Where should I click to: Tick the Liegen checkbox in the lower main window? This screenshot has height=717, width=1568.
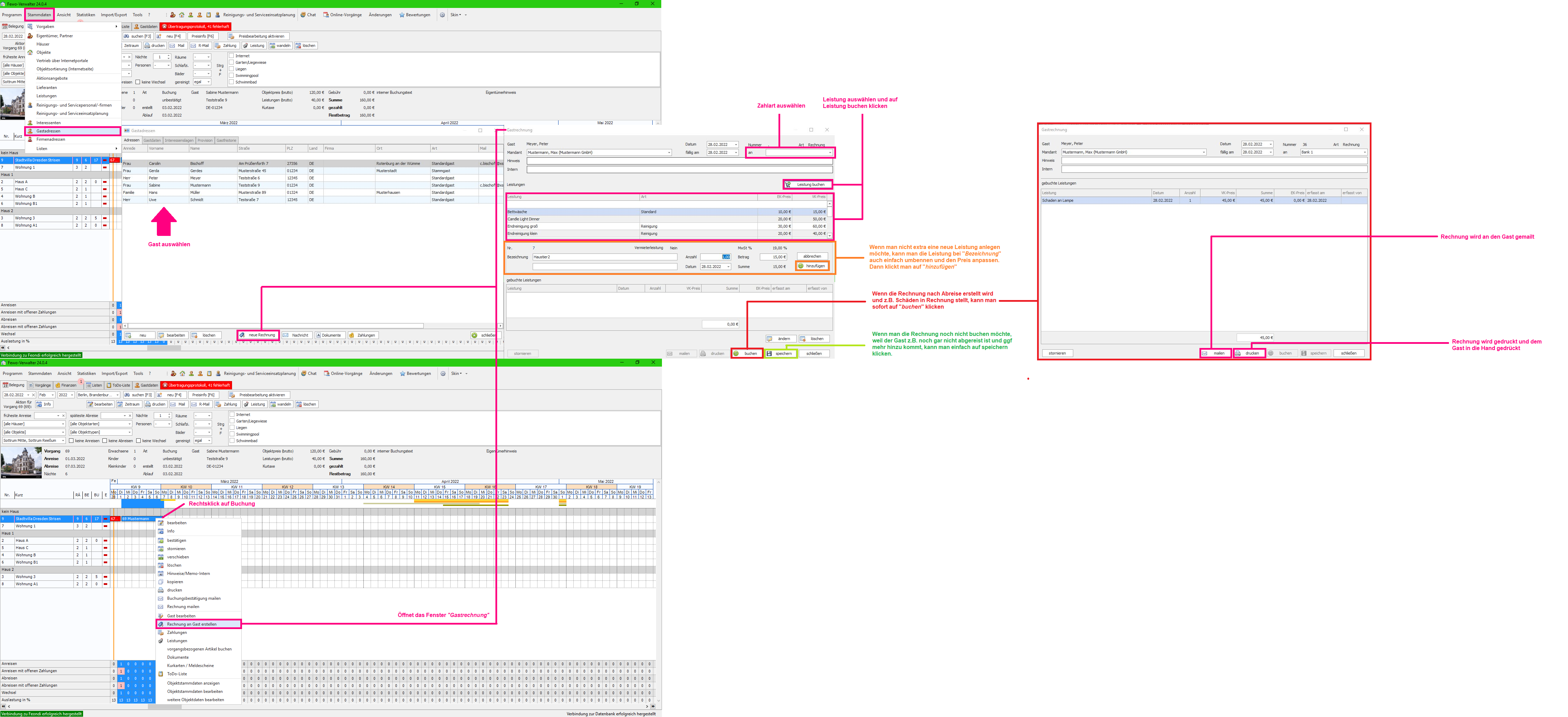point(232,428)
